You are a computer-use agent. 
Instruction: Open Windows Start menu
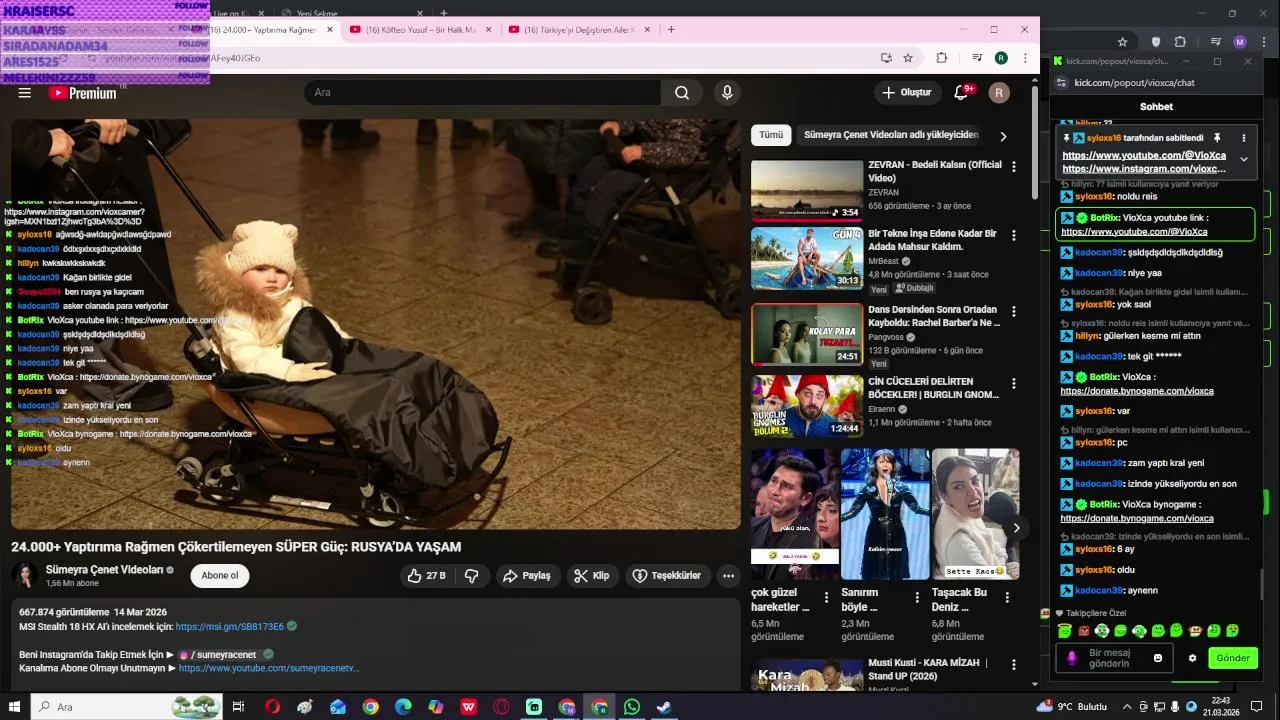pyautogui.click(x=15, y=707)
